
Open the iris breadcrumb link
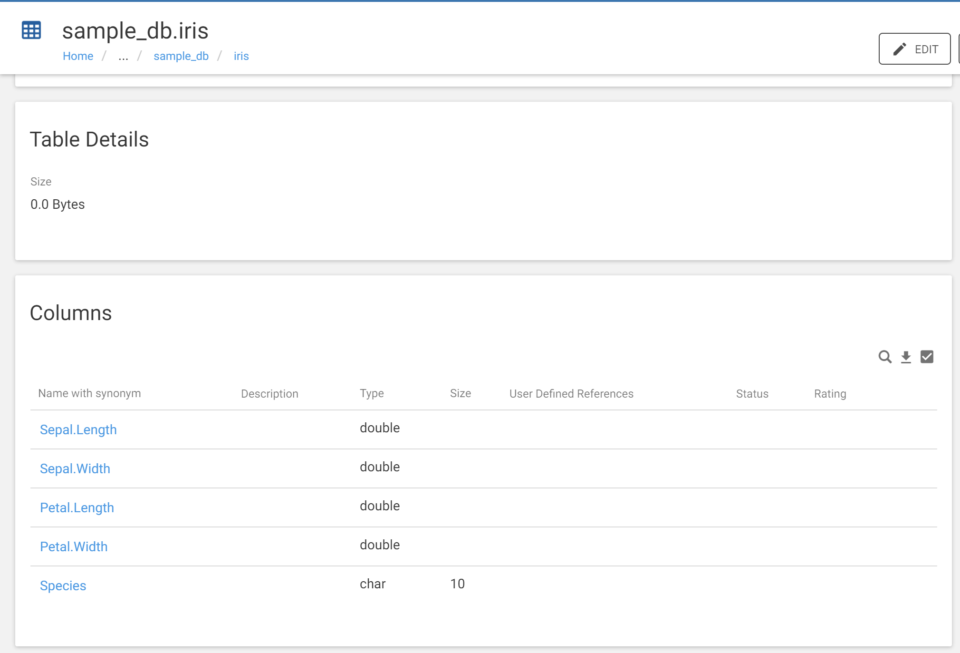[241, 56]
